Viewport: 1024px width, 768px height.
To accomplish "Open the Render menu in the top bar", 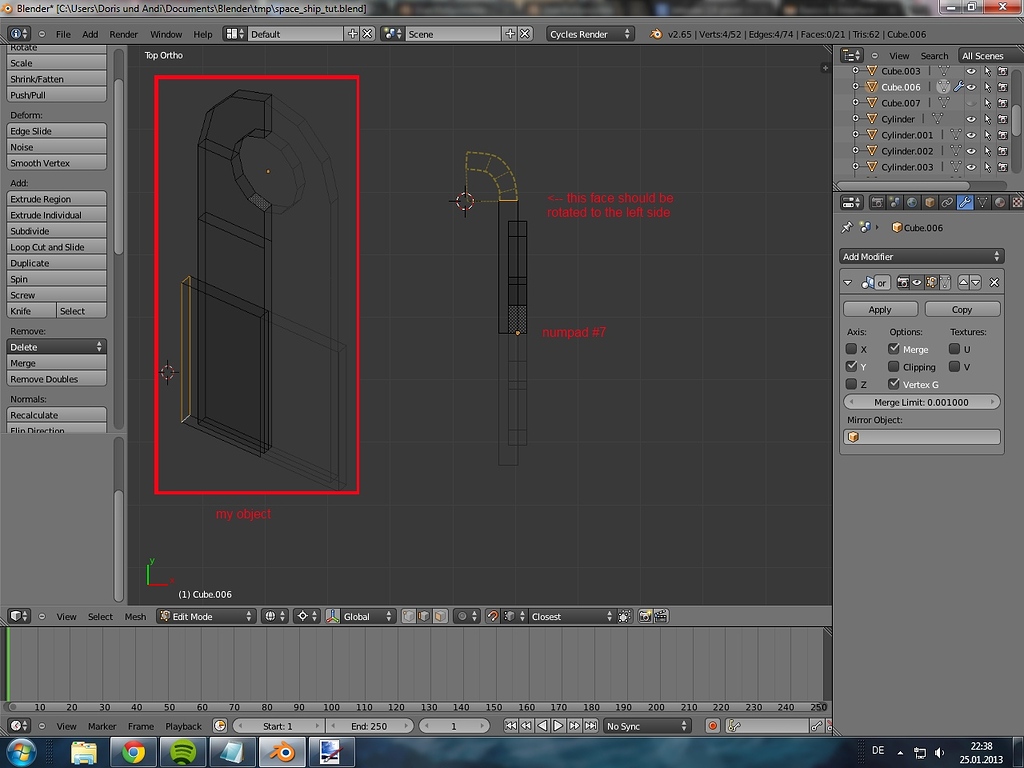I will tap(123, 34).
